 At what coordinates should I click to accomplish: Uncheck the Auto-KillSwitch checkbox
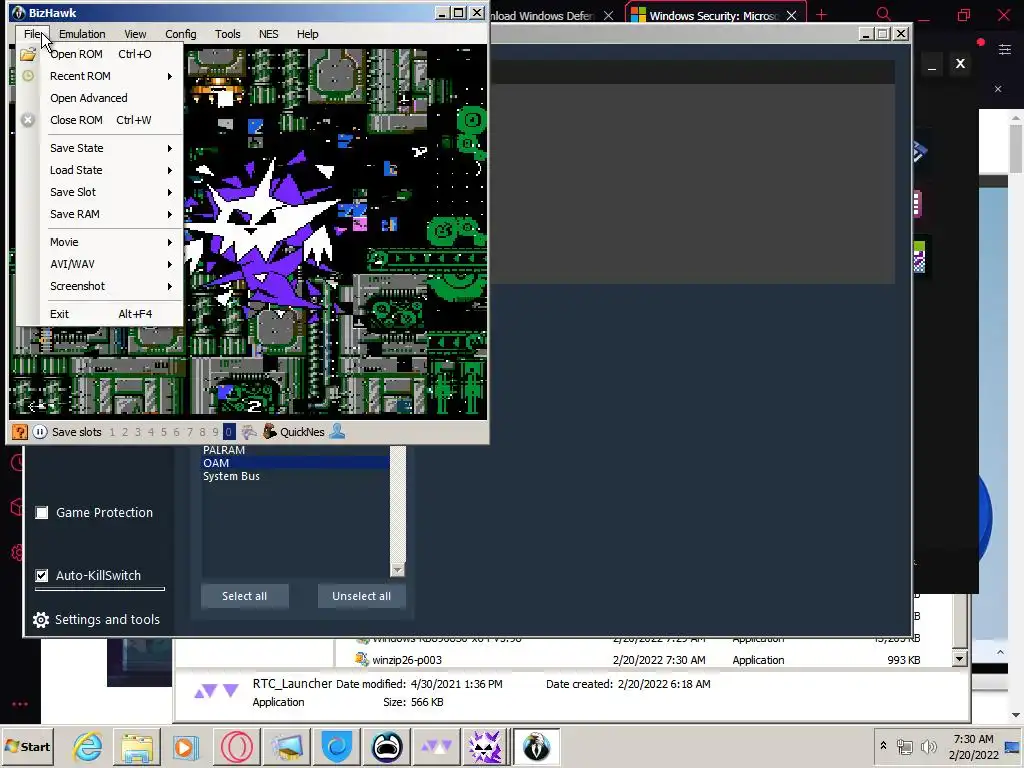pyautogui.click(x=42, y=575)
